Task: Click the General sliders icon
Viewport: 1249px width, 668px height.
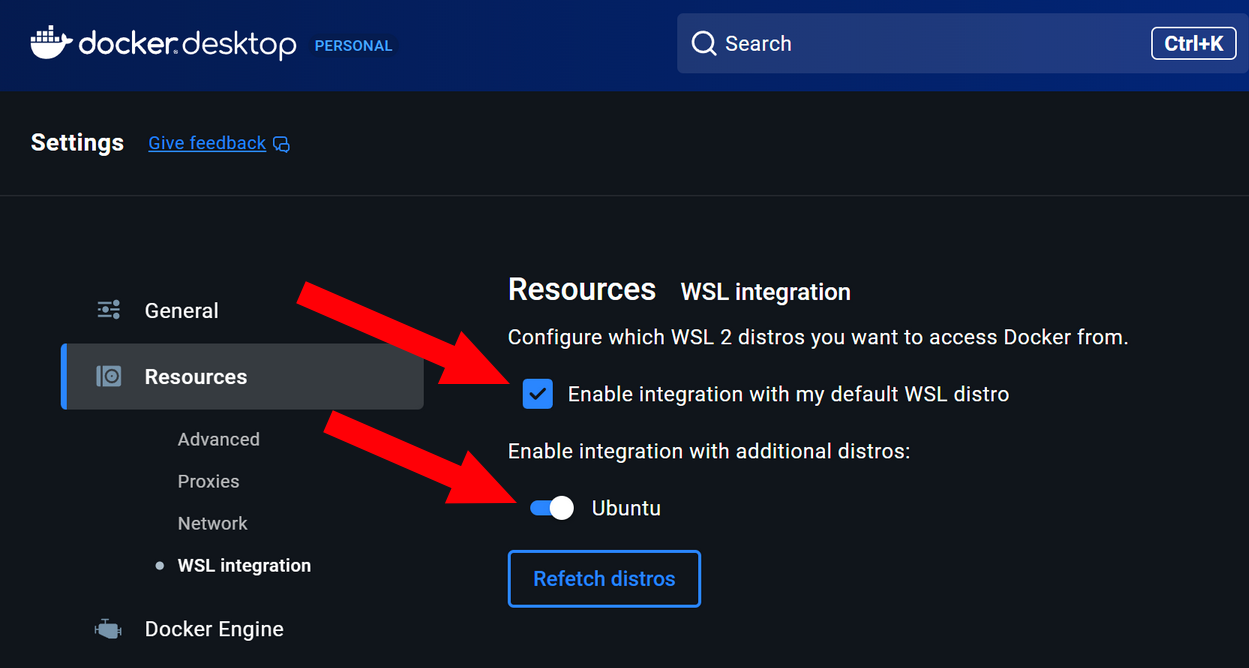Action: [109, 310]
